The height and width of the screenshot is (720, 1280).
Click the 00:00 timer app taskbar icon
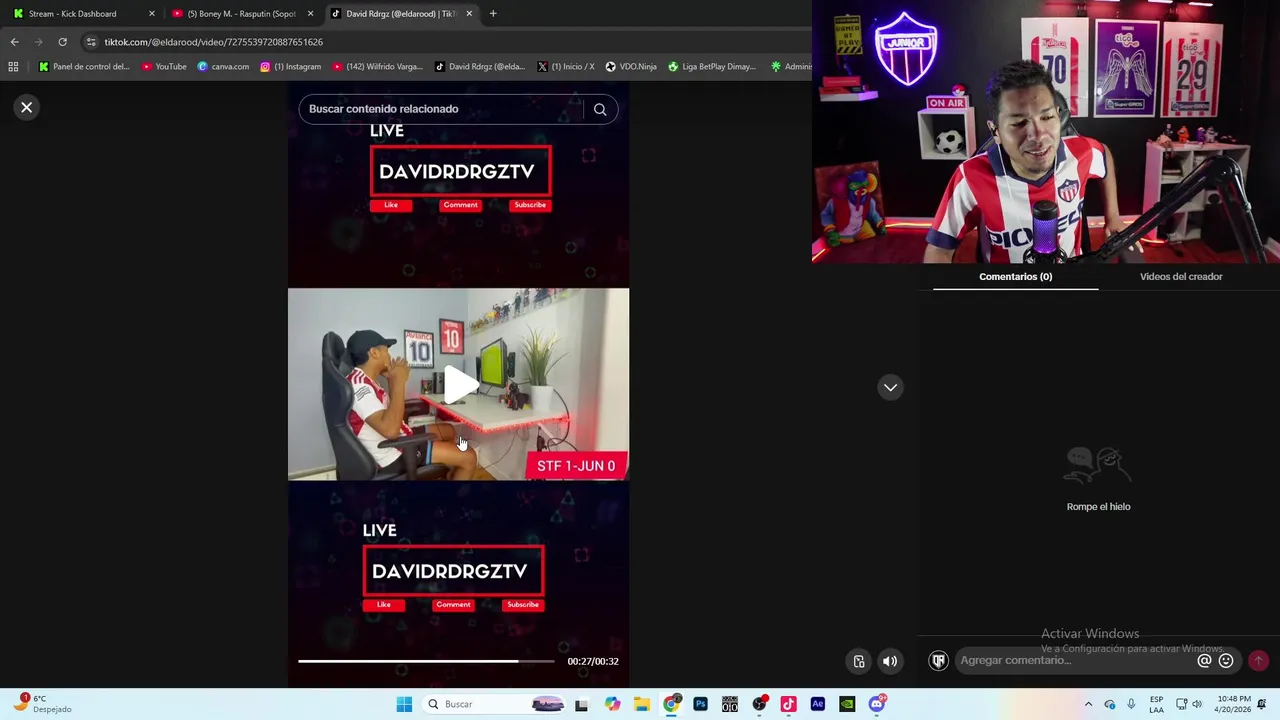click(x=729, y=704)
